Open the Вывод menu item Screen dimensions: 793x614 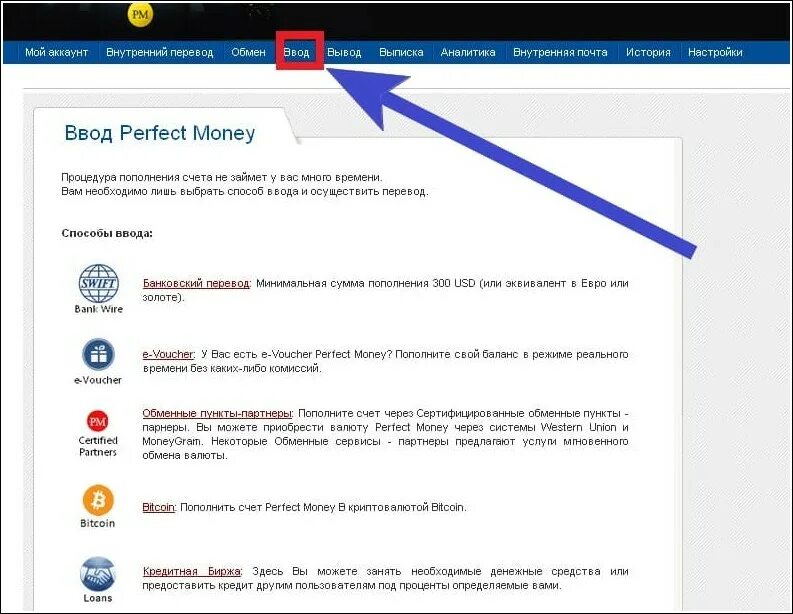pos(344,52)
